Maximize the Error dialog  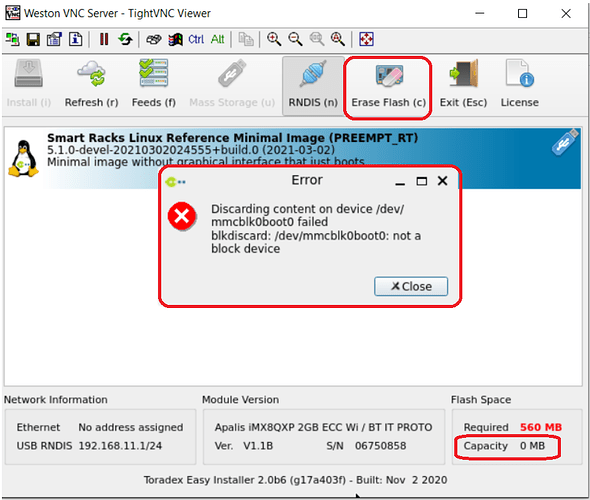[x=421, y=181]
